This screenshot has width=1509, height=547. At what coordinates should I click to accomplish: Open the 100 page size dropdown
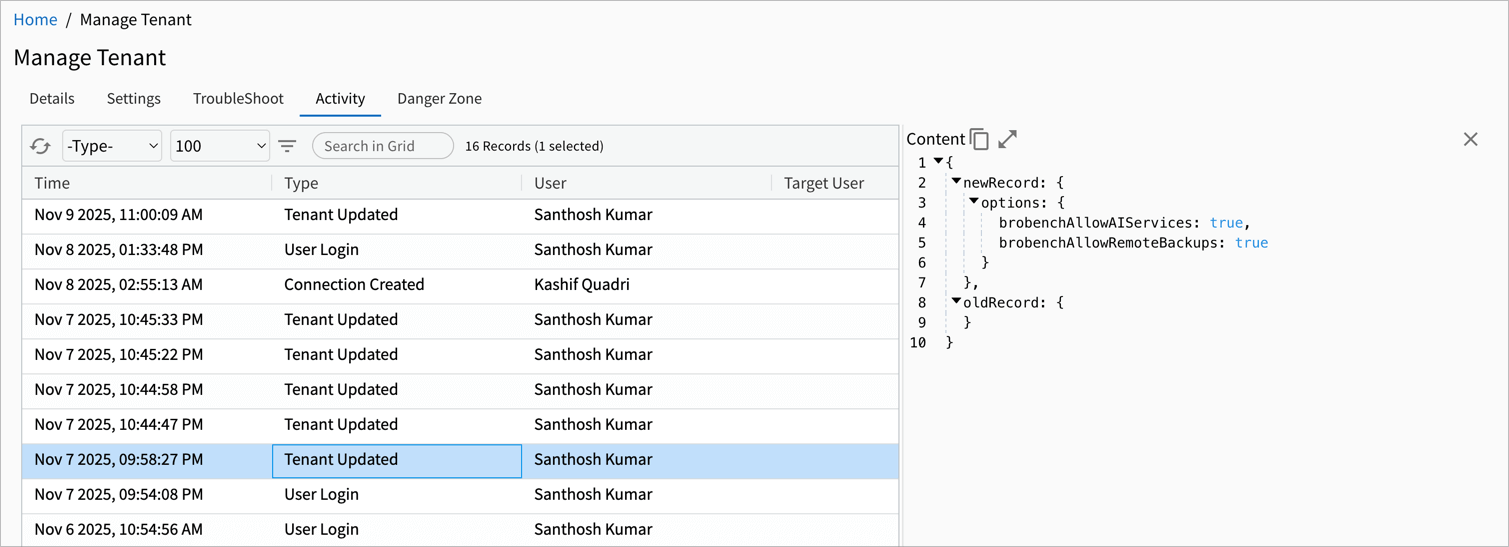coord(220,146)
